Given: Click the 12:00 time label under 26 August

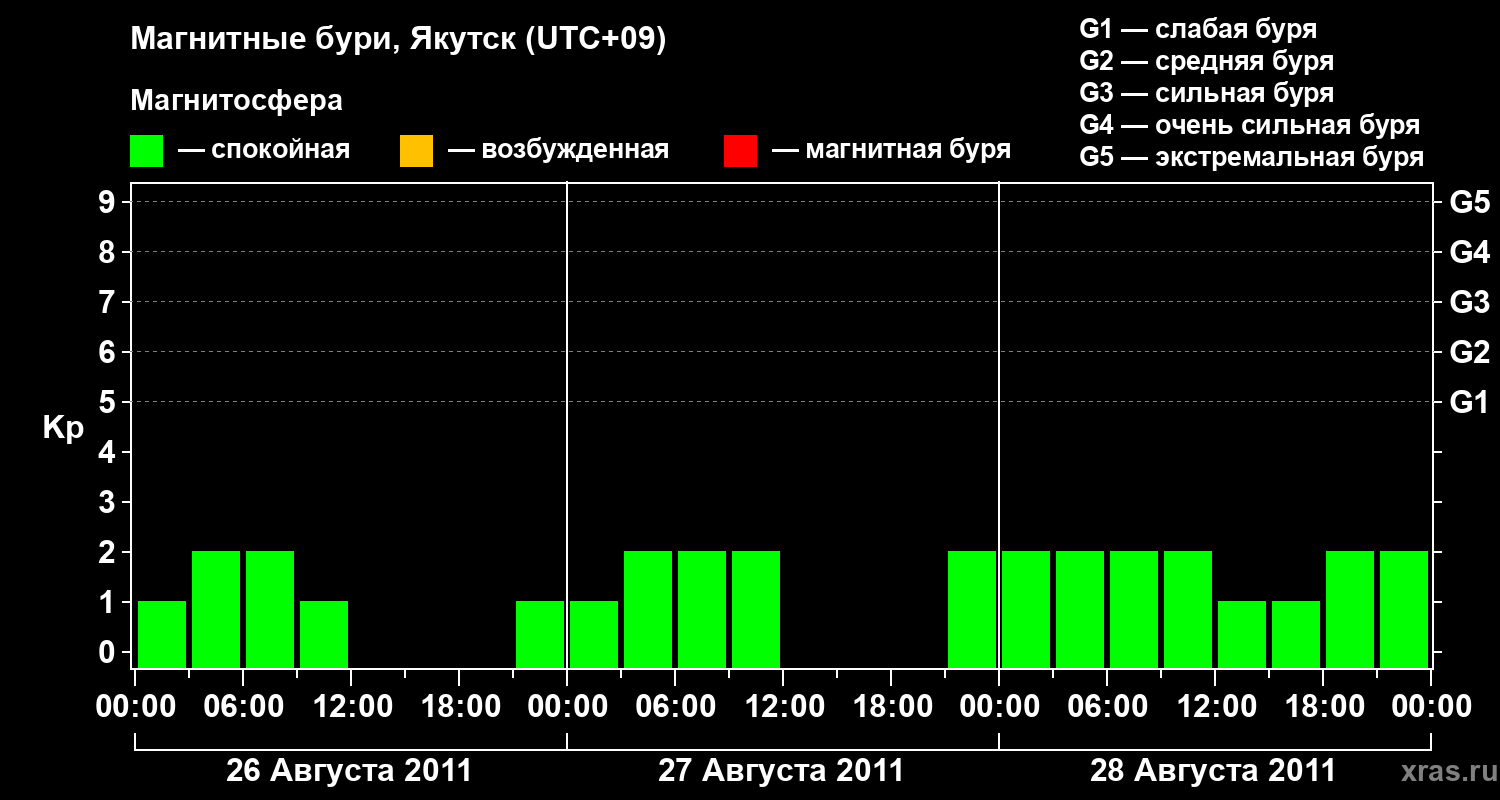Looking at the screenshot, I should [x=351, y=707].
